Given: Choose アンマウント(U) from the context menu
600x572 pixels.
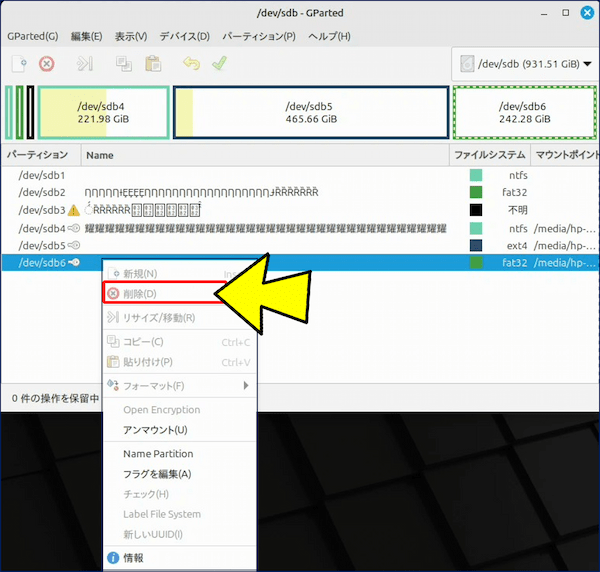Looking at the screenshot, I should tap(155, 430).
